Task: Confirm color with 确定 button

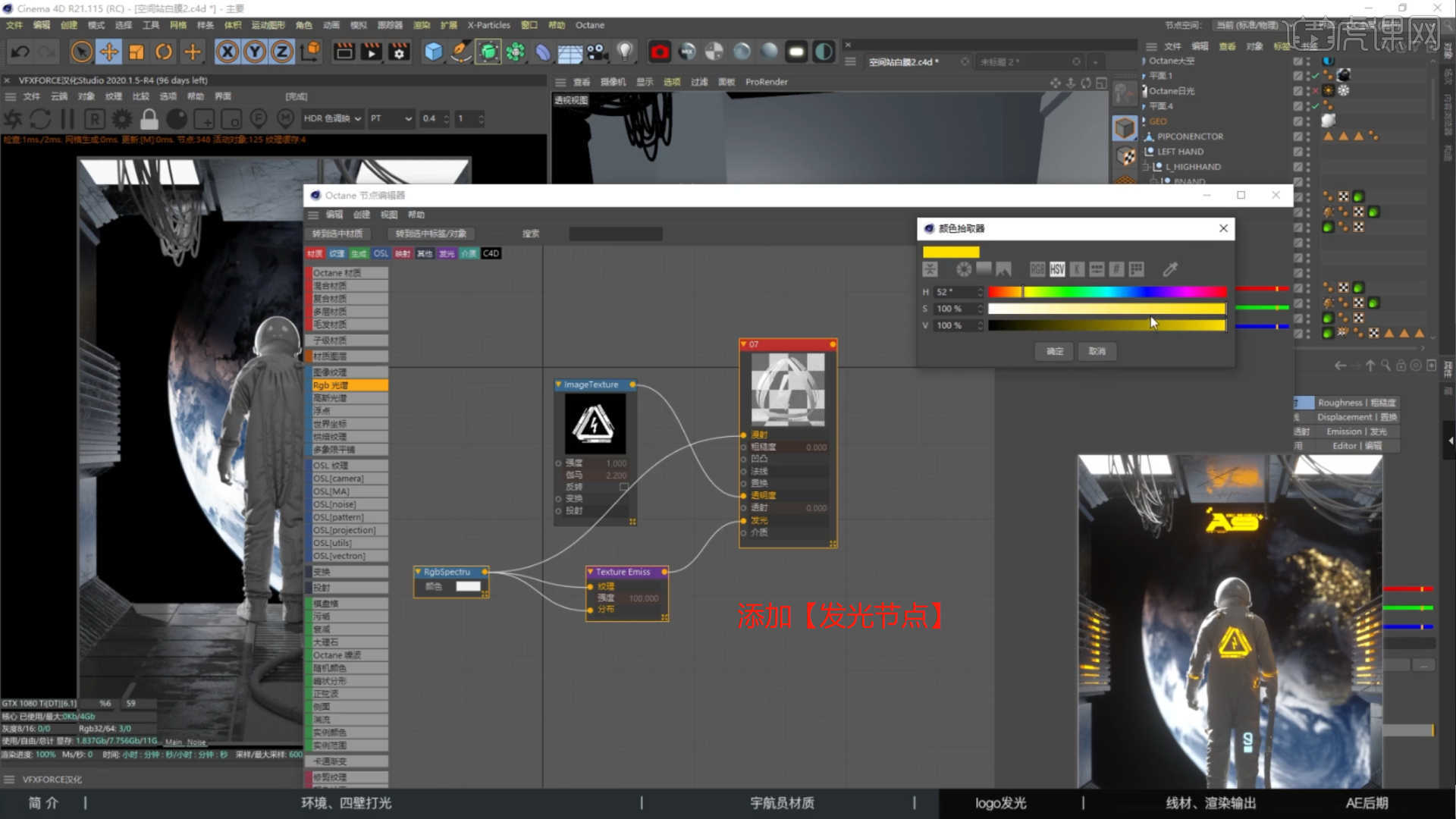Action: point(1054,351)
